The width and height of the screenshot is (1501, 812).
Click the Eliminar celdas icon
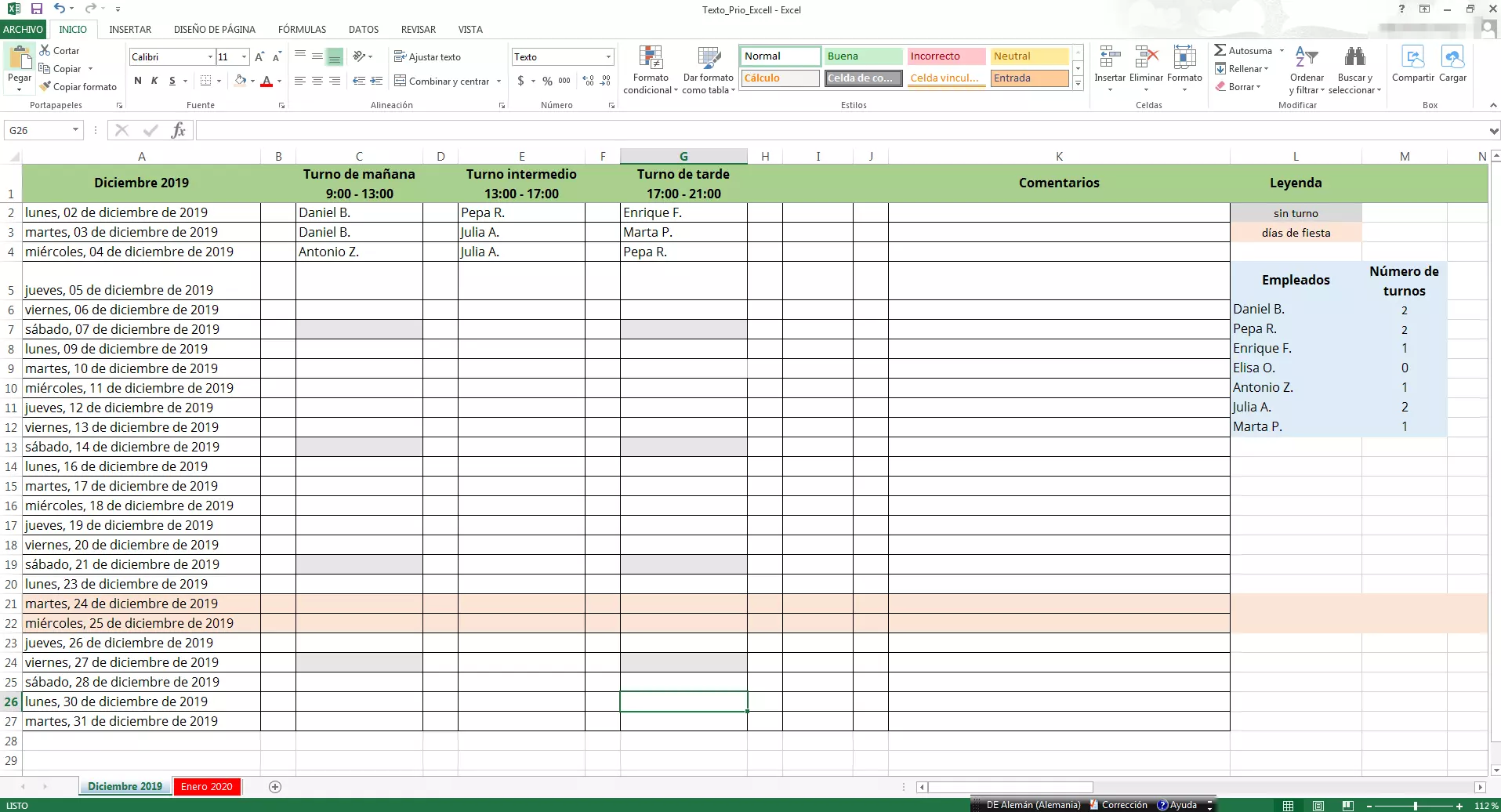[x=1147, y=59]
